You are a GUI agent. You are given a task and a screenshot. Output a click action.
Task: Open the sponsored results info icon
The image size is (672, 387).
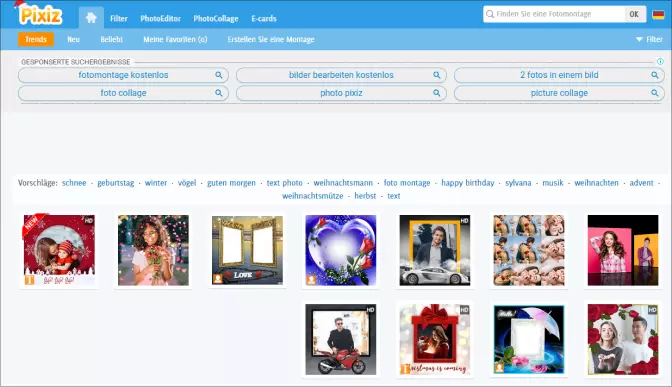point(660,62)
